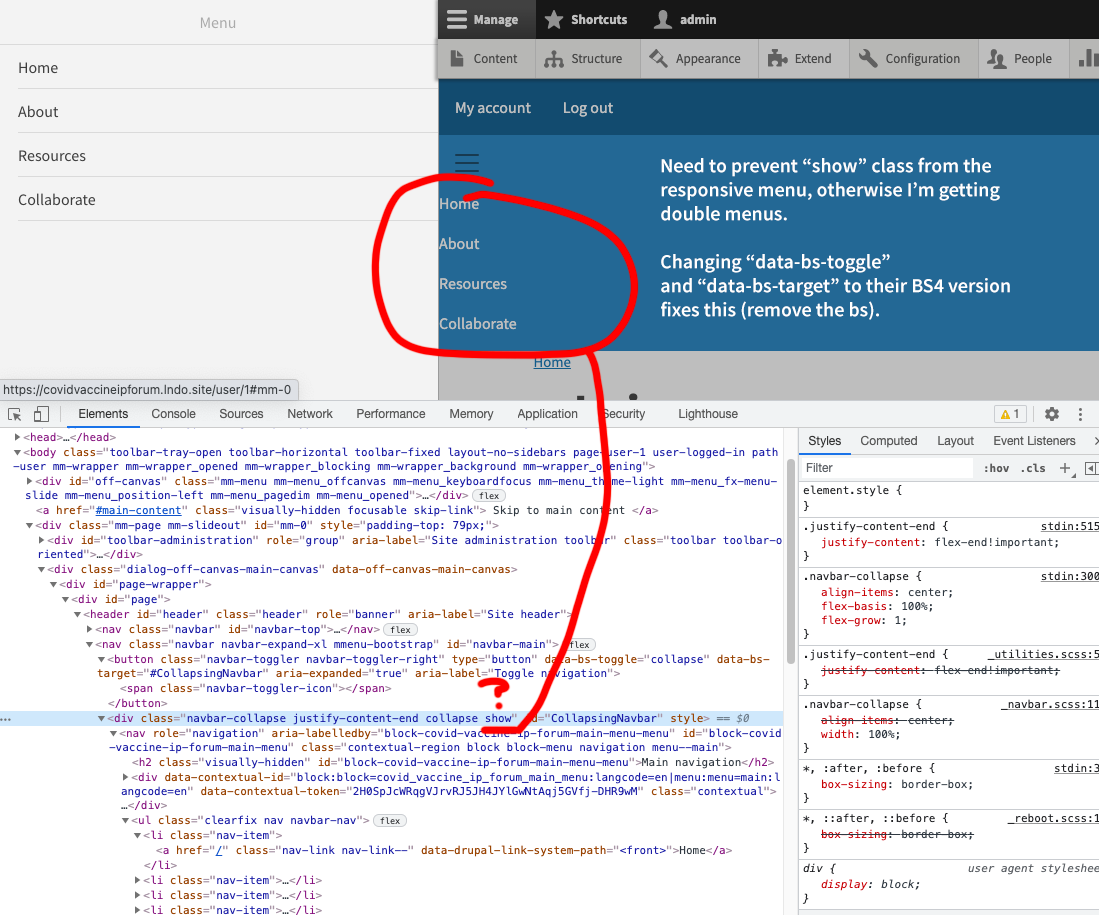Select the Configuration wrench icon
This screenshot has height=915, width=1099.
coord(870,59)
